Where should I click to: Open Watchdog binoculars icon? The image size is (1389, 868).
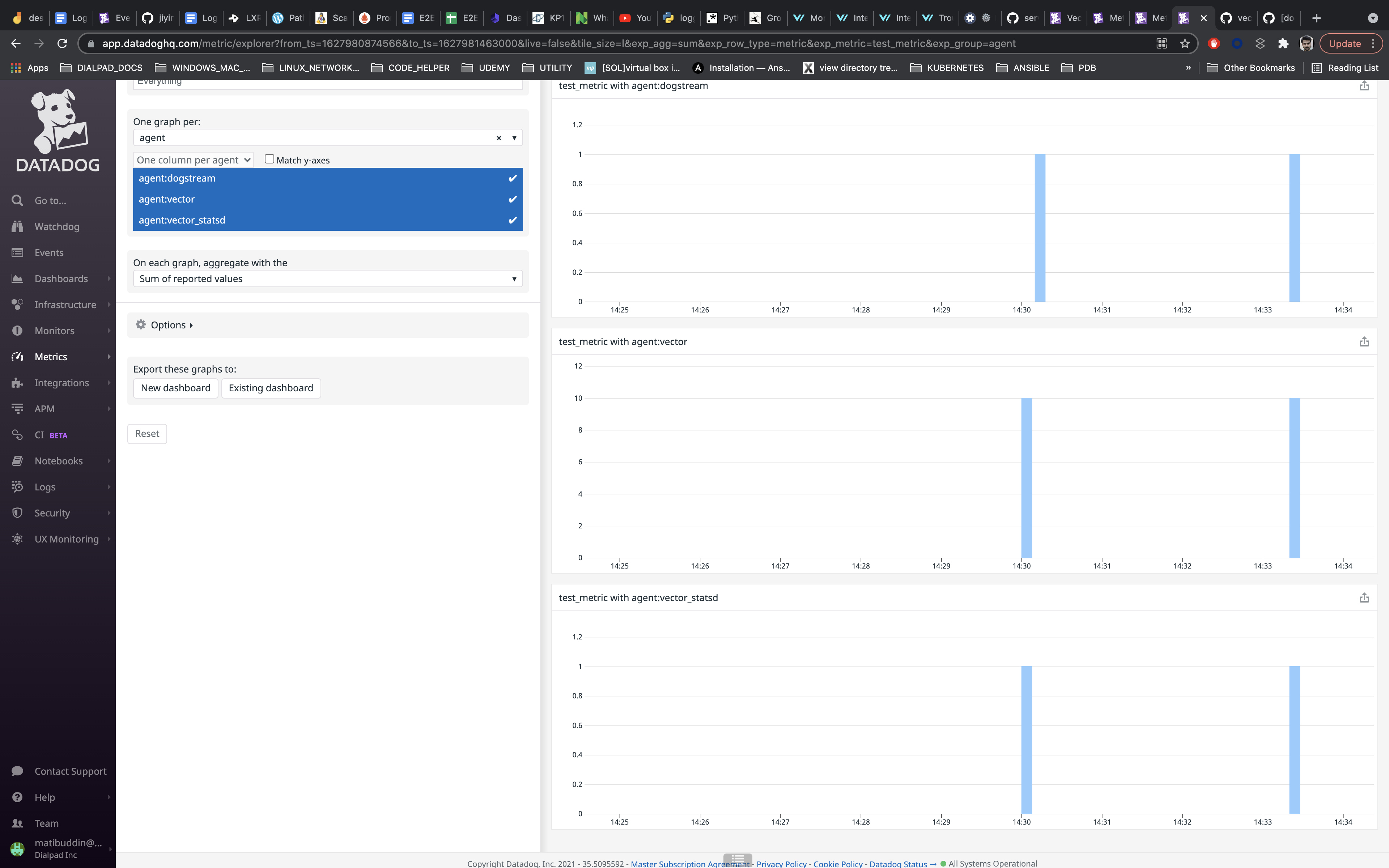pos(17,226)
